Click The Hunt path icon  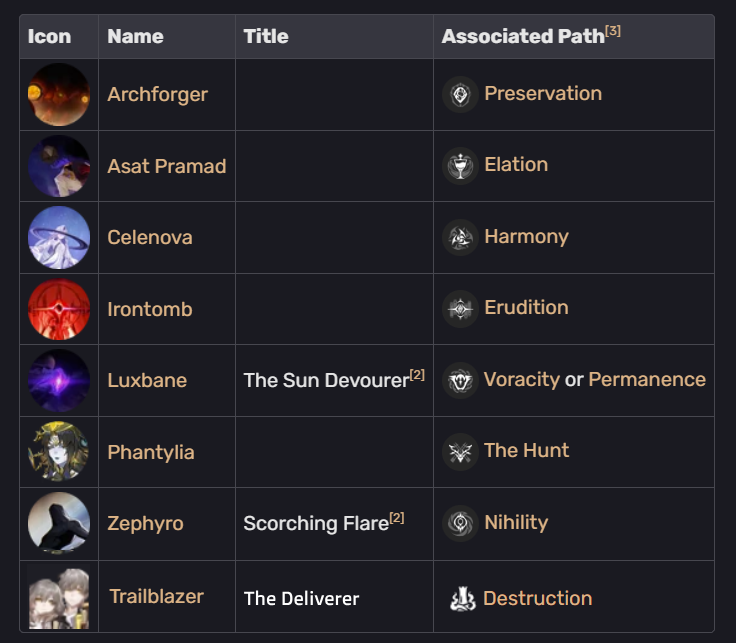click(460, 452)
